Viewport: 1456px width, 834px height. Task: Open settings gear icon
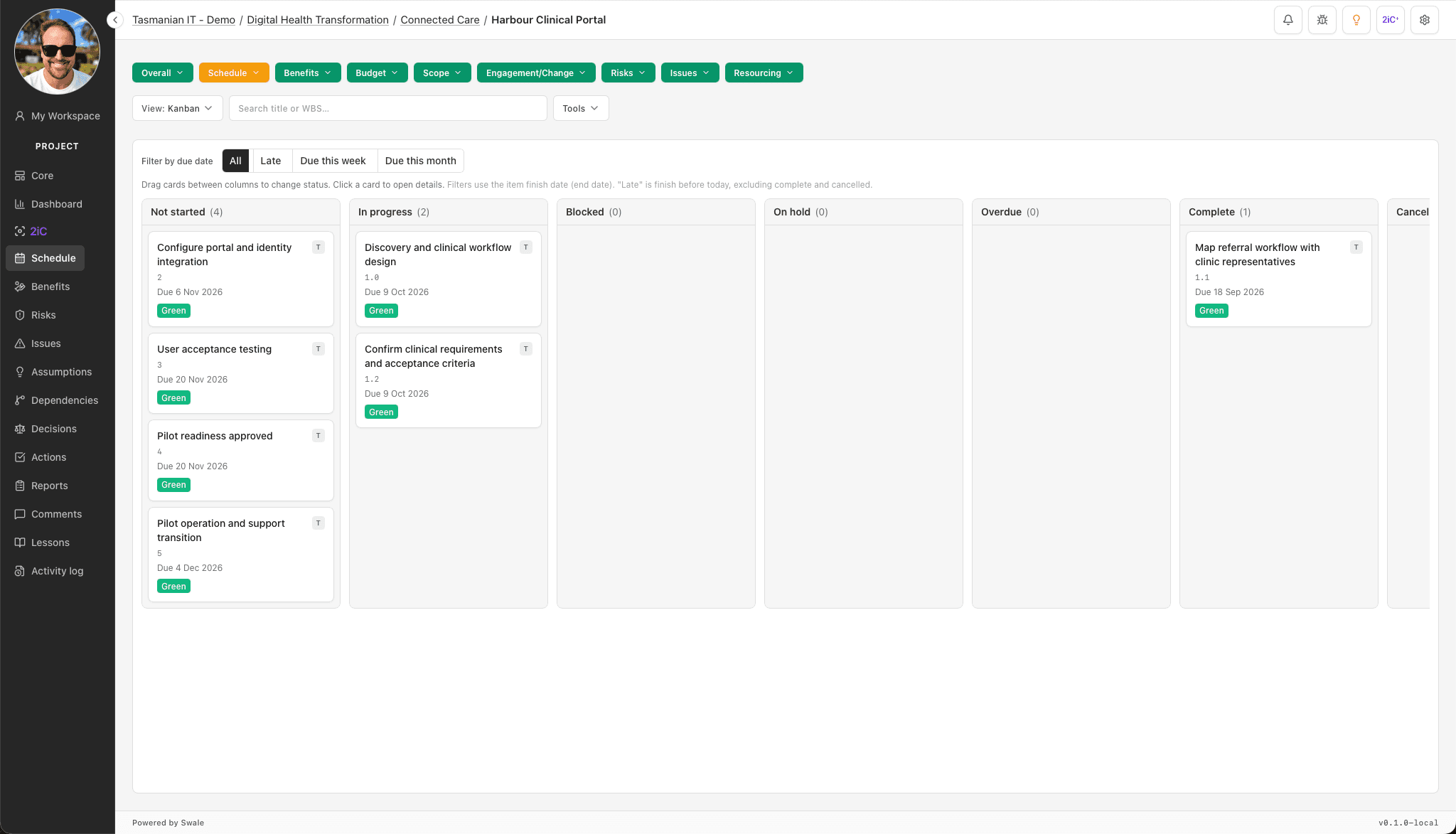pos(1424,20)
